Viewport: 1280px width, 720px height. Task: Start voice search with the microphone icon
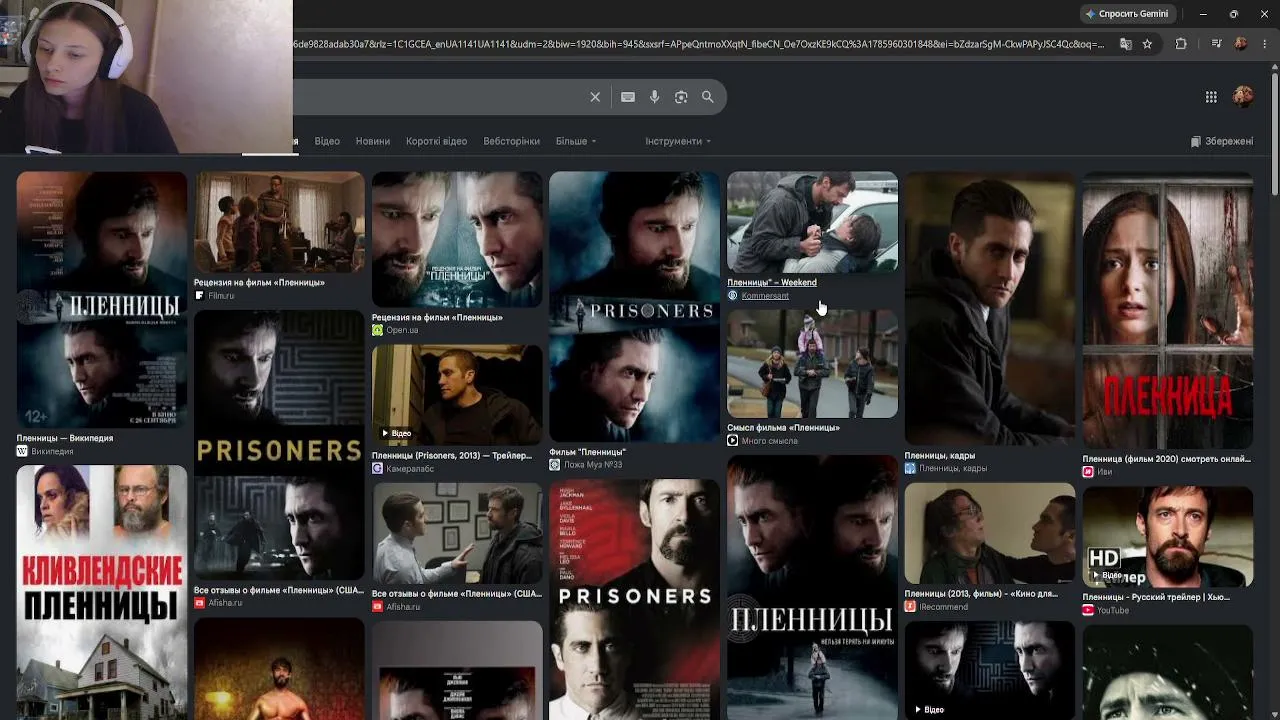655,97
